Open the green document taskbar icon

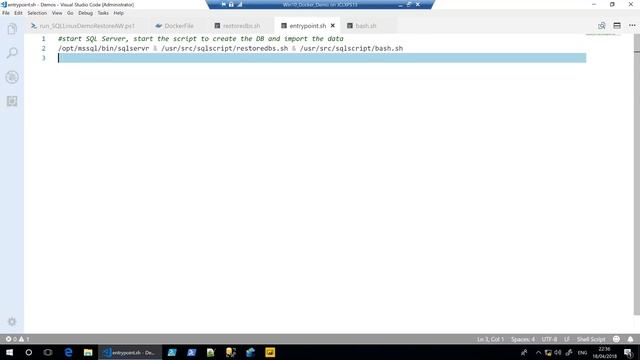pos(211,352)
